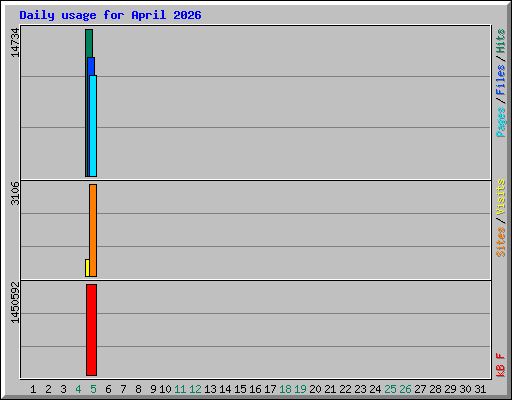Click the blue Files legend label
Image resolution: width=512 pixels, height=400 pixels.
[x=500, y=80]
